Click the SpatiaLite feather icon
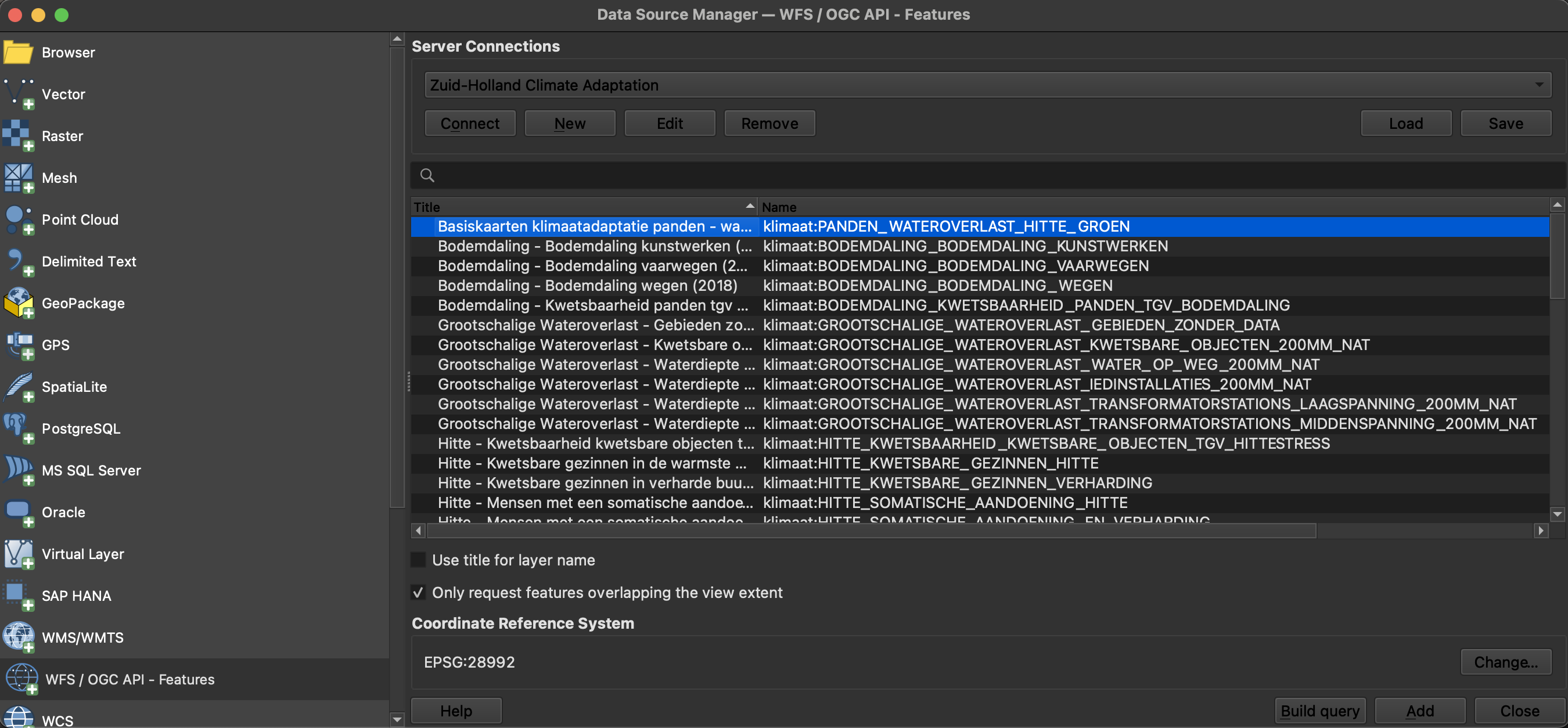This screenshot has width=1568, height=728. coord(17,387)
